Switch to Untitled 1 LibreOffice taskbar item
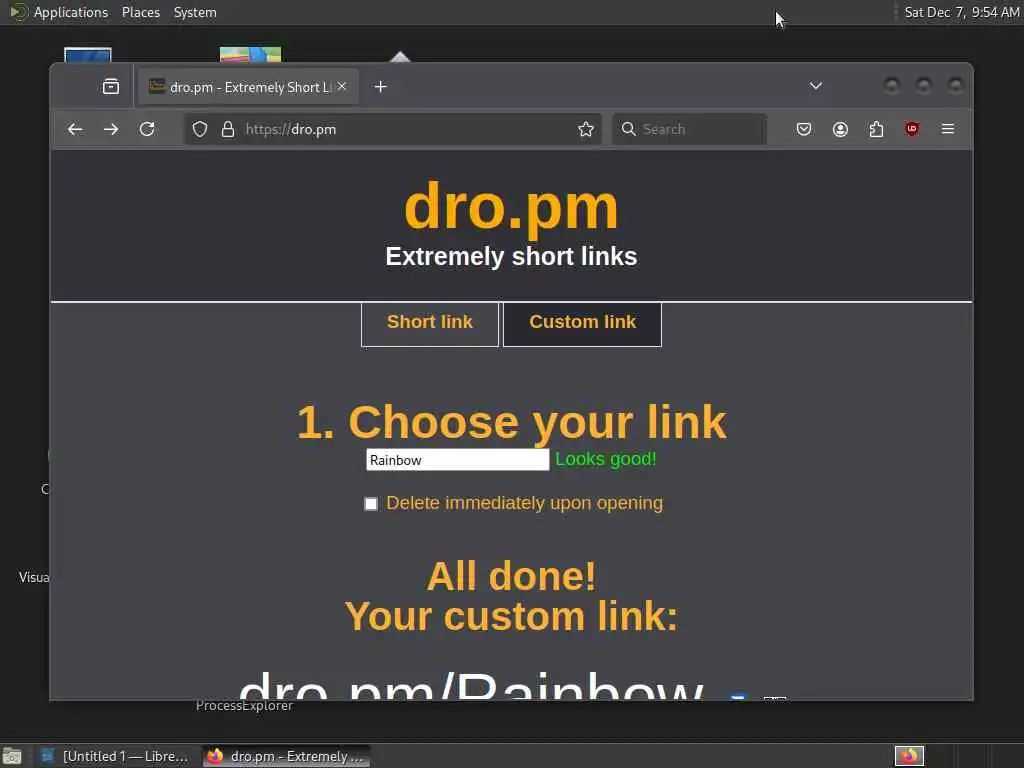 point(116,756)
